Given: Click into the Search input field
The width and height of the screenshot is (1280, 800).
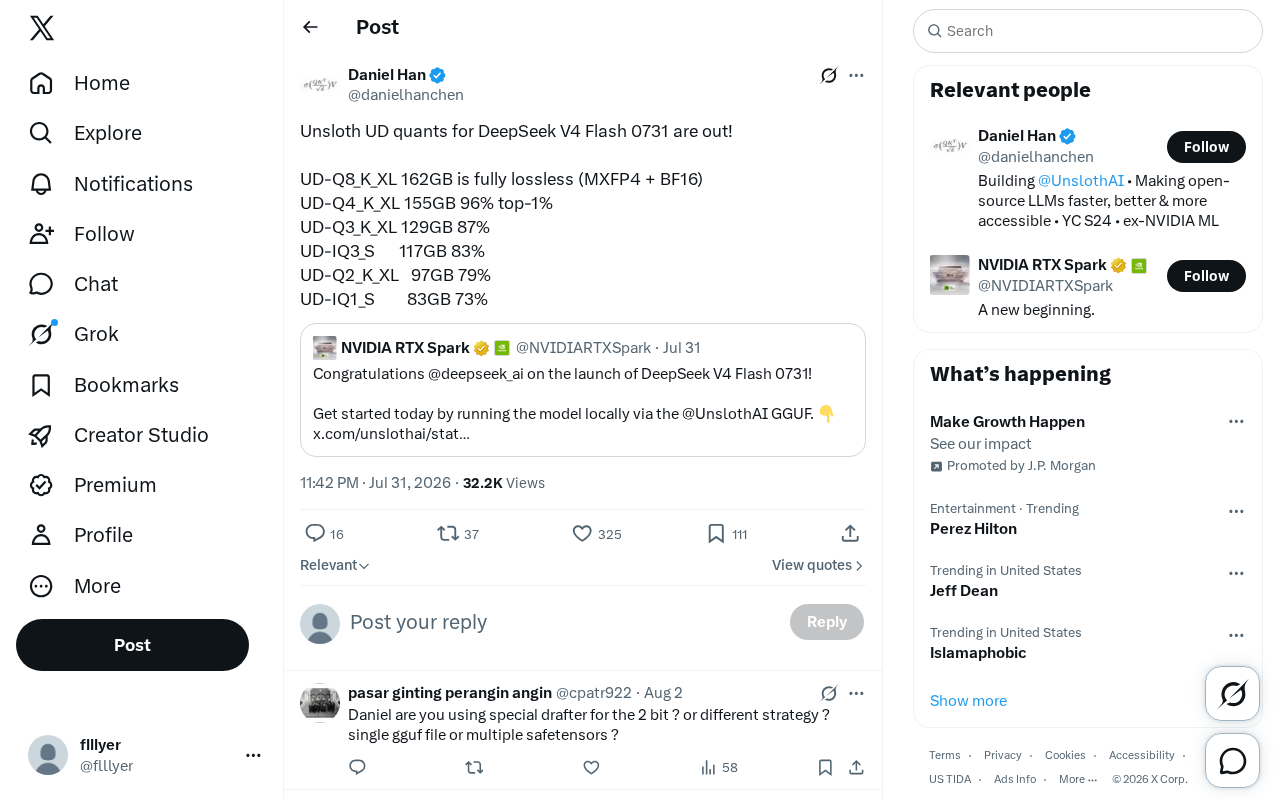Looking at the screenshot, I should click(x=1088, y=31).
